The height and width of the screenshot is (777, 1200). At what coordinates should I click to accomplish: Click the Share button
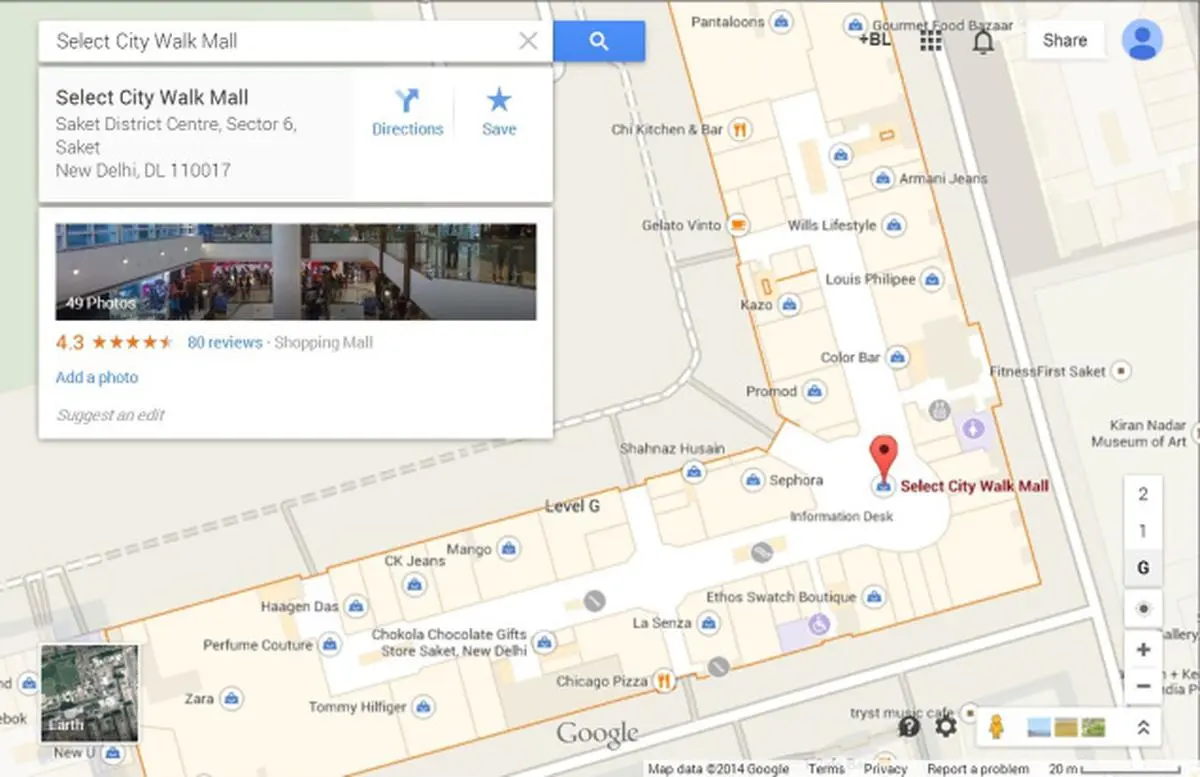(x=1065, y=41)
